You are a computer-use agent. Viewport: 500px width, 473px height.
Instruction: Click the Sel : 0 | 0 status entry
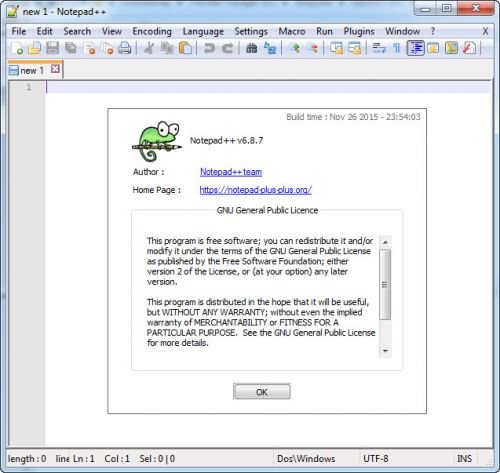[x=157, y=459]
